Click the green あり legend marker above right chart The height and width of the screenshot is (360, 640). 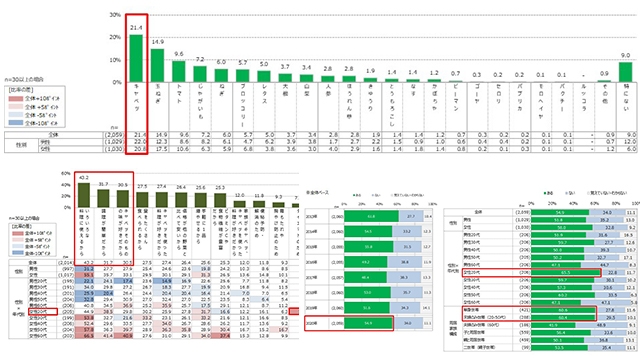(x=545, y=193)
